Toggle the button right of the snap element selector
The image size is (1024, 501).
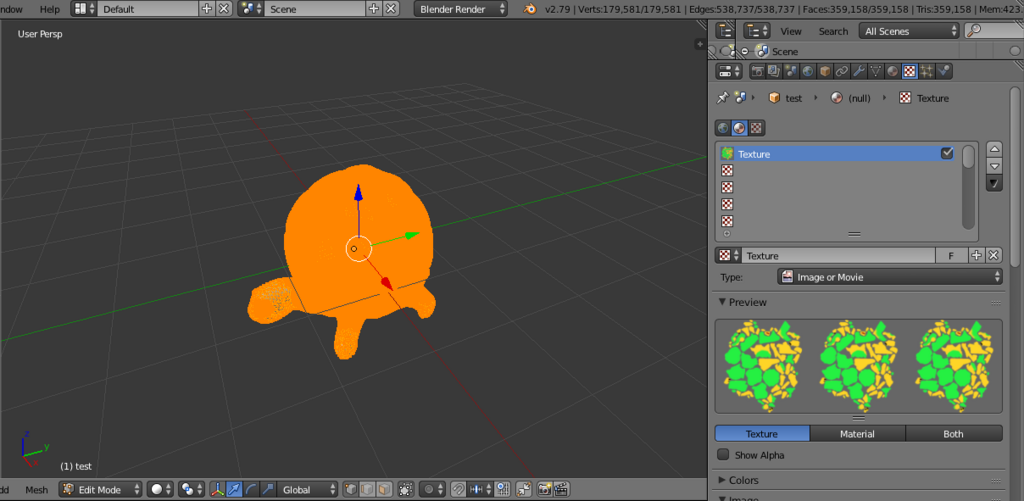coord(502,489)
